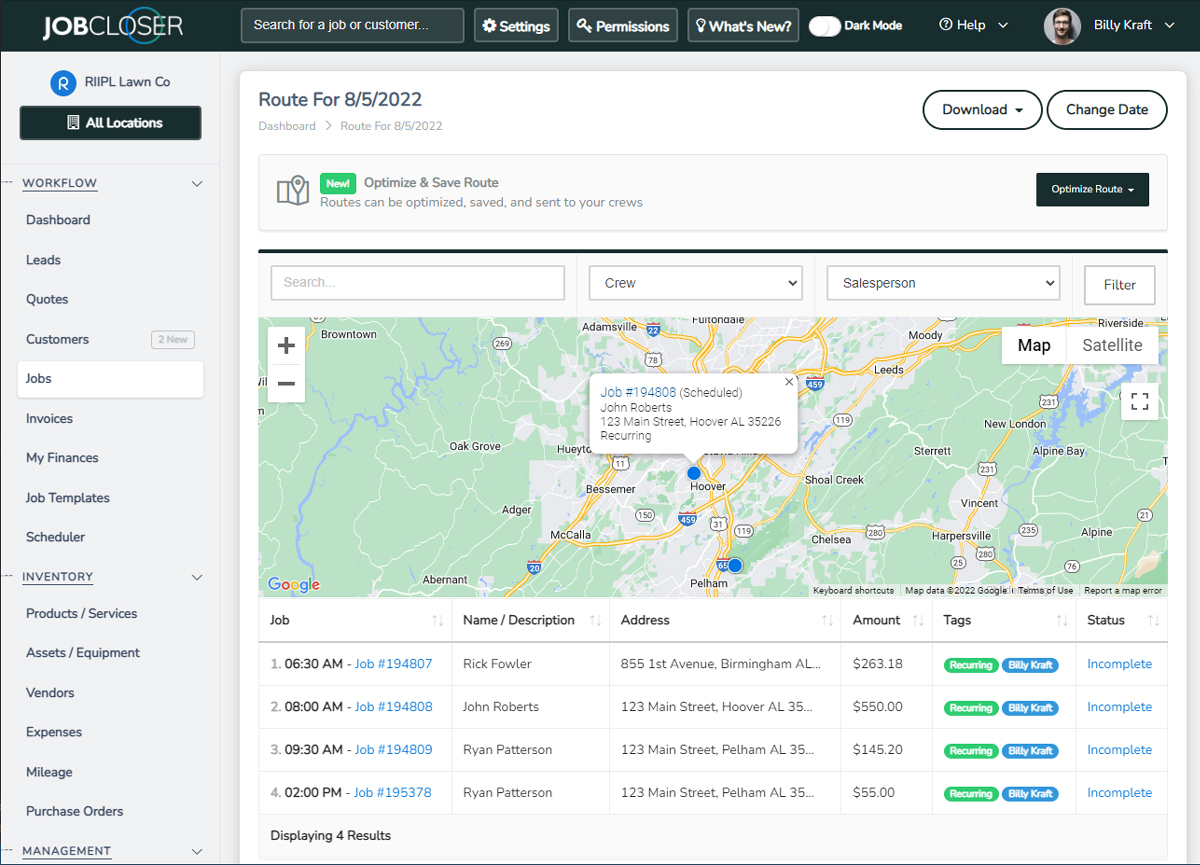Click the Google logo on the map
Screen dimensions: 1200x865
click(x=292, y=584)
